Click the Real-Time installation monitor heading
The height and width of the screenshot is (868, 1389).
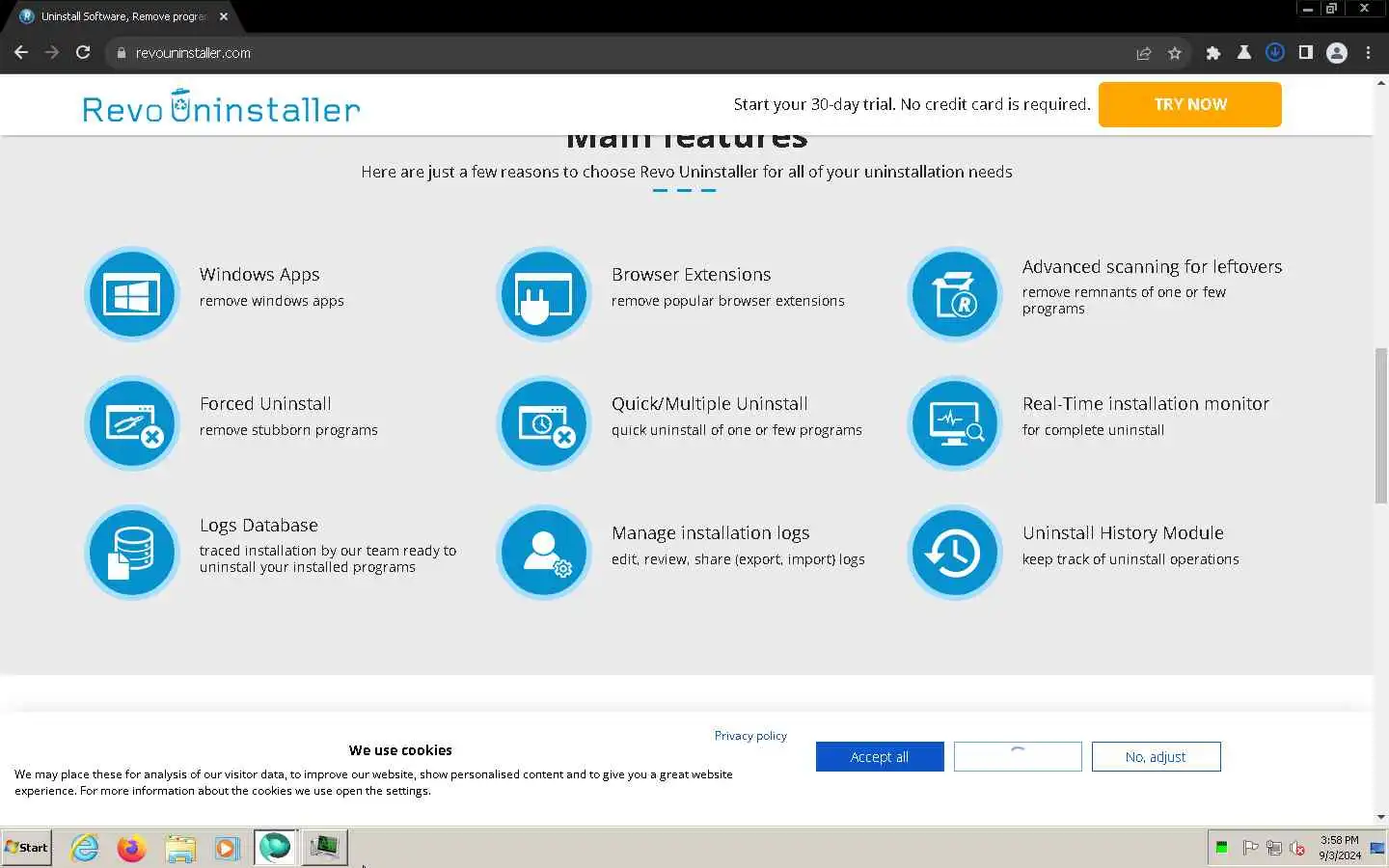click(x=1146, y=404)
